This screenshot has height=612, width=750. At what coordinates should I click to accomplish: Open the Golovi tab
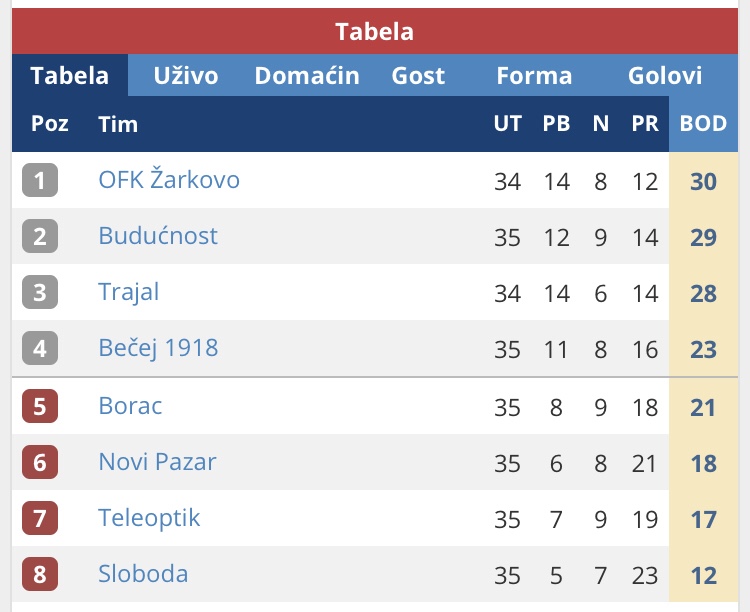coord(665,76)
